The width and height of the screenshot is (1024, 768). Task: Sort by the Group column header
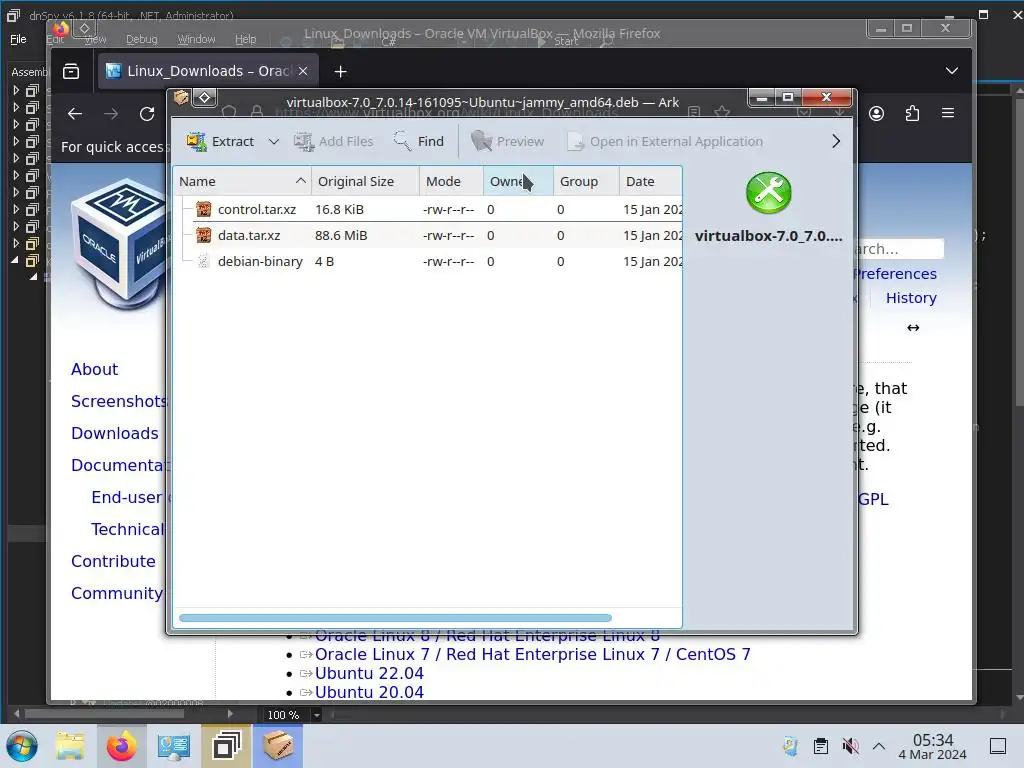coord(586,182)
